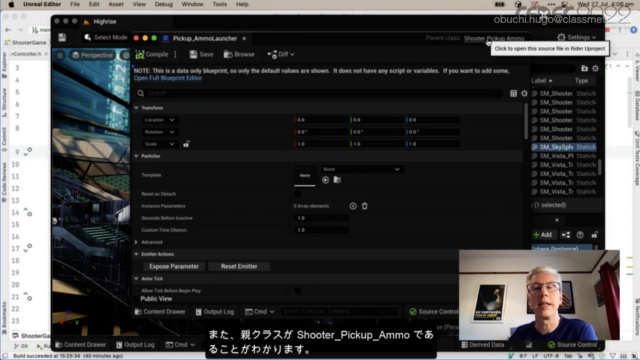The height and width of the screenshot is (360, 640).
Task: Open the Asset menu
Action: point(116,4)
